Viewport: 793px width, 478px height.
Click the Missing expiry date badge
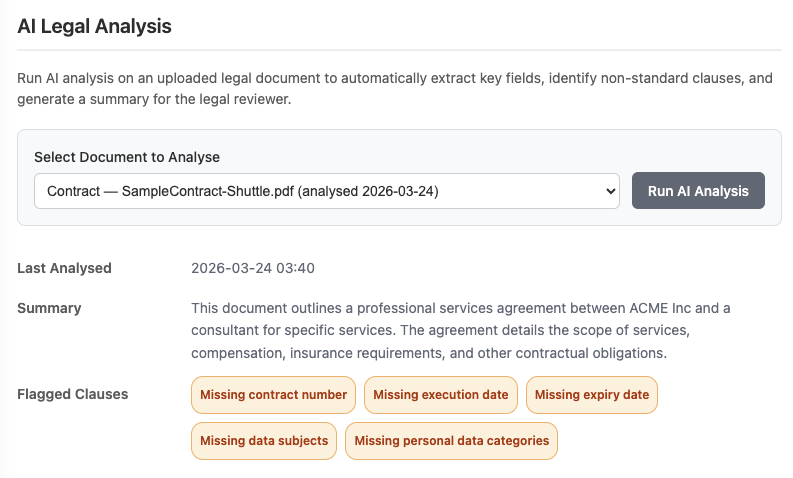592,395
